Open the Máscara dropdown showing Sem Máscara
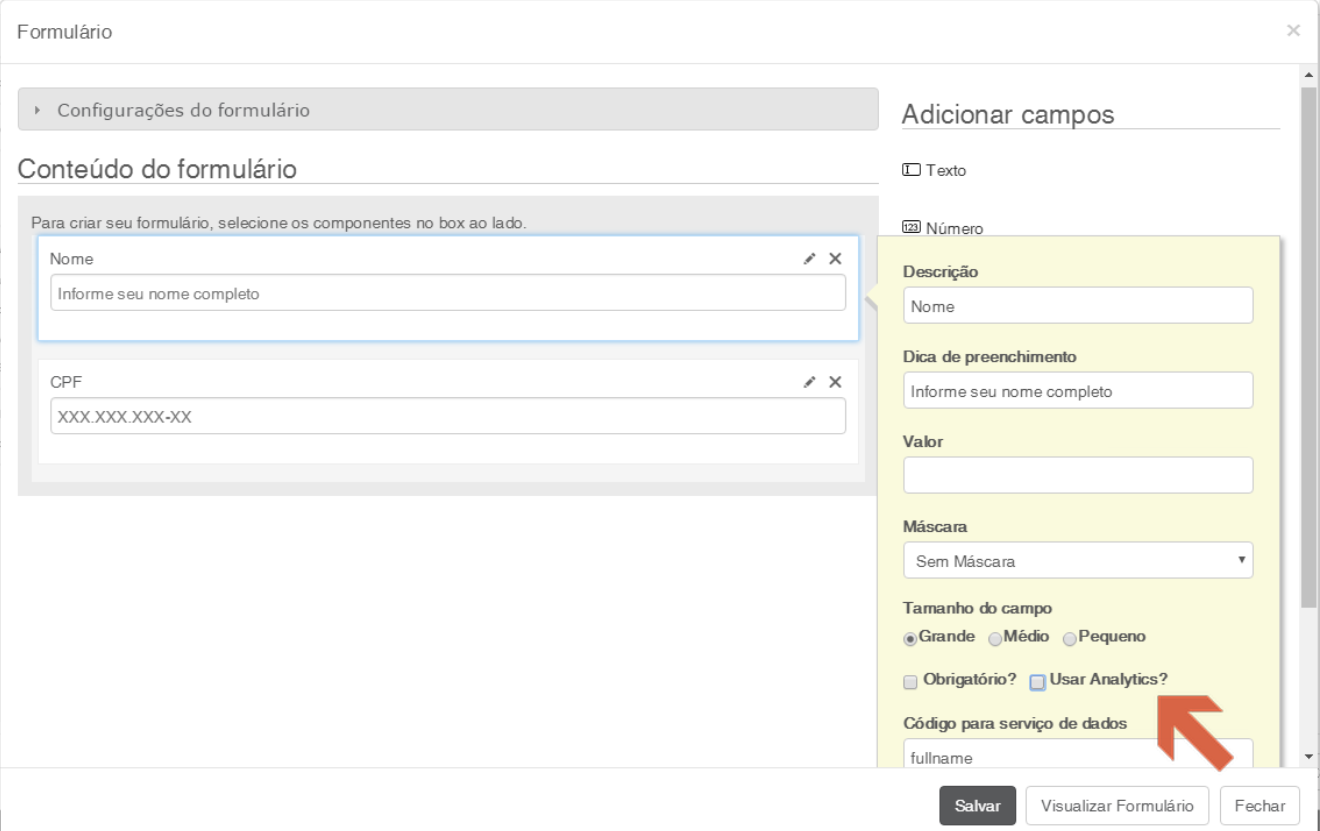The image size is (1320, 831). (1078, 560)
